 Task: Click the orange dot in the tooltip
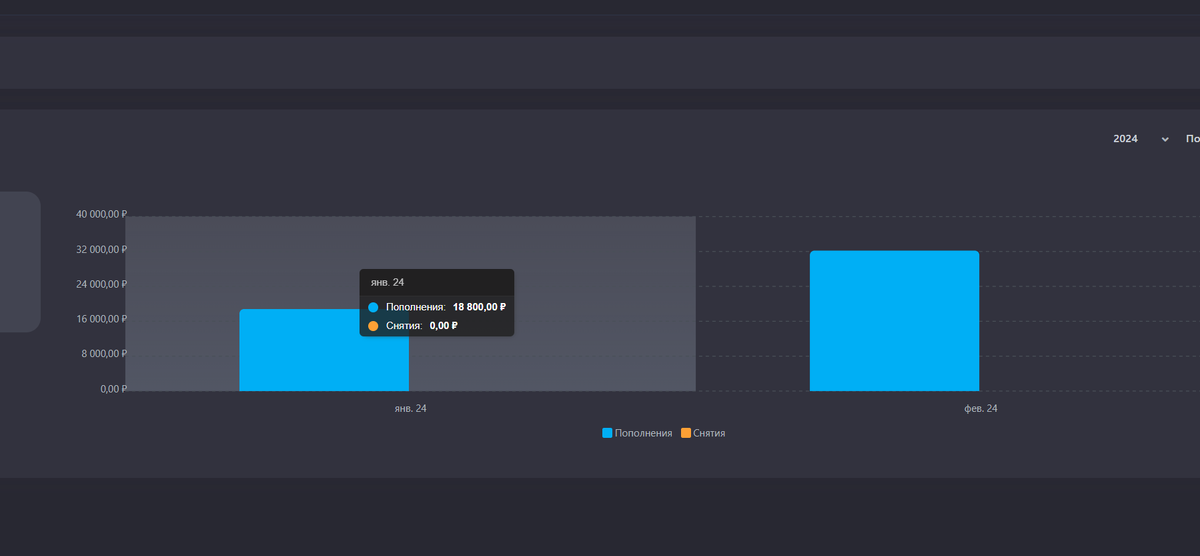[x=373, y=326]
